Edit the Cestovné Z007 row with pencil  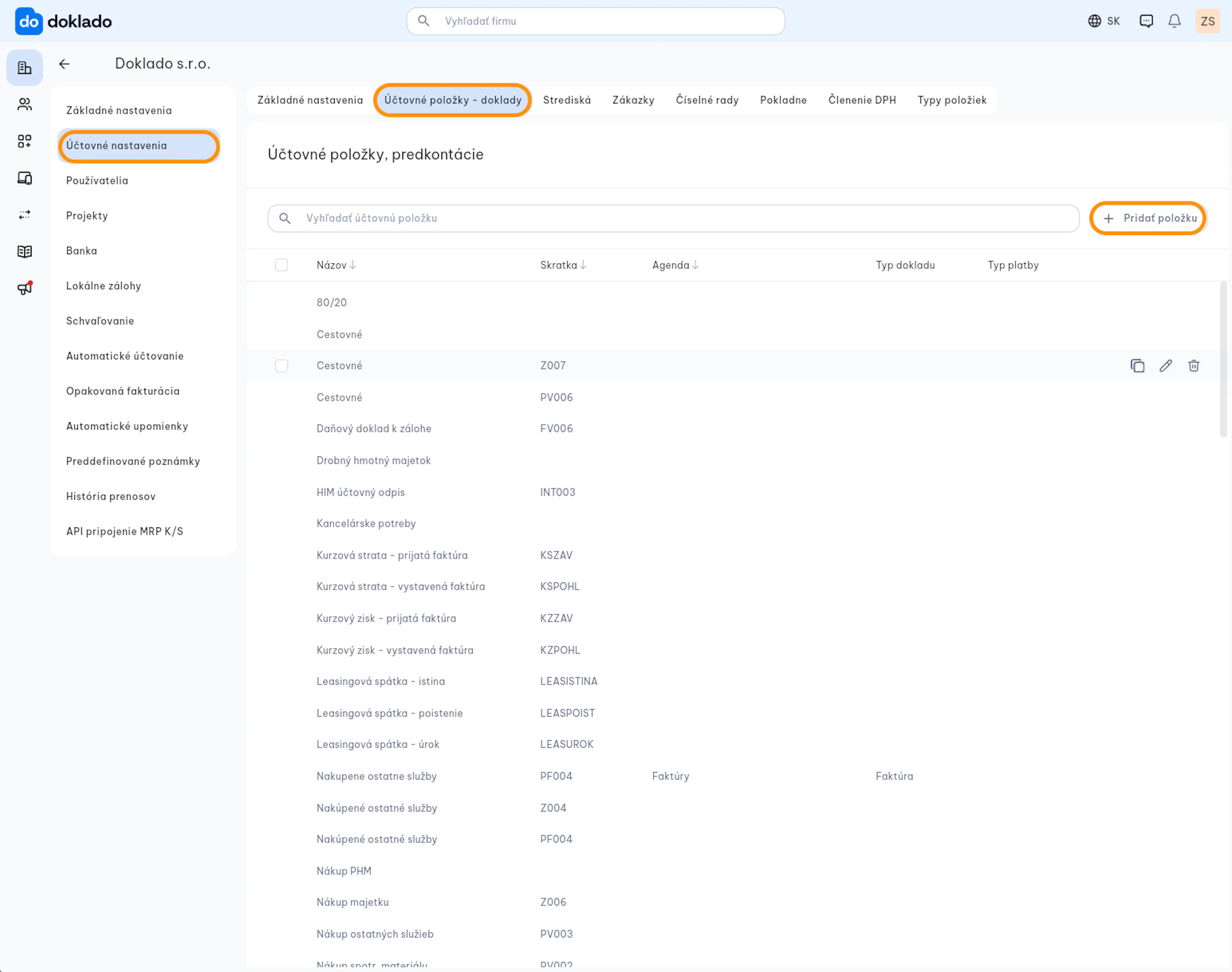(x=1165, y=365)
